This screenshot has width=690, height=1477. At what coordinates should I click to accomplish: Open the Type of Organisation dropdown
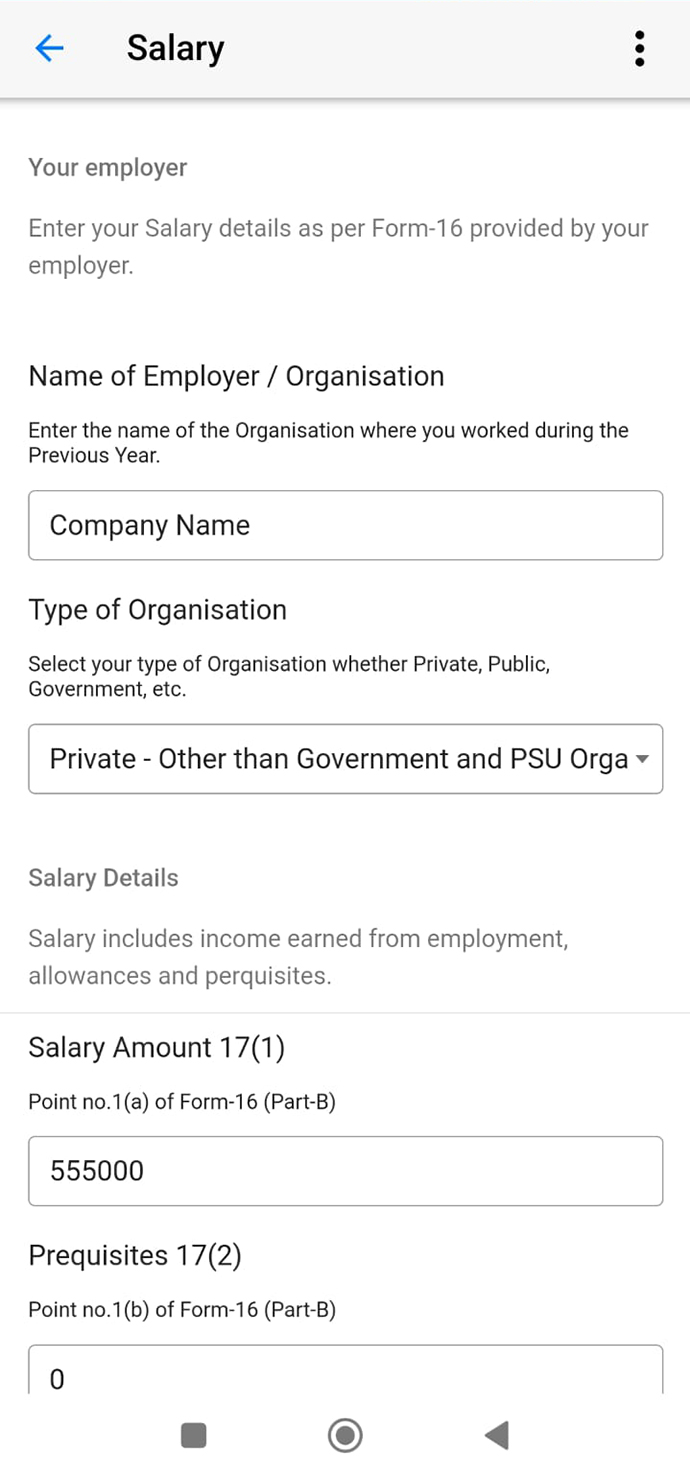tap(345, 759)
